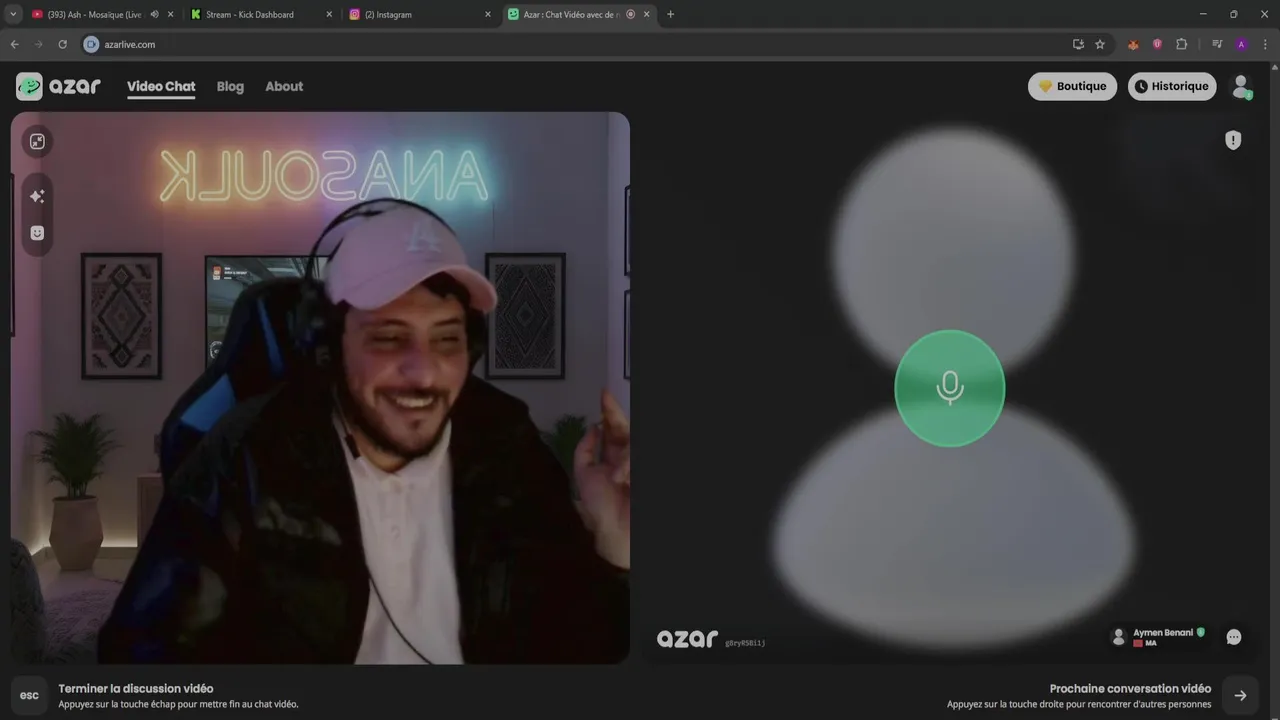
Task: Click the Azar logo in the header
Action: (x=59, y=86)
